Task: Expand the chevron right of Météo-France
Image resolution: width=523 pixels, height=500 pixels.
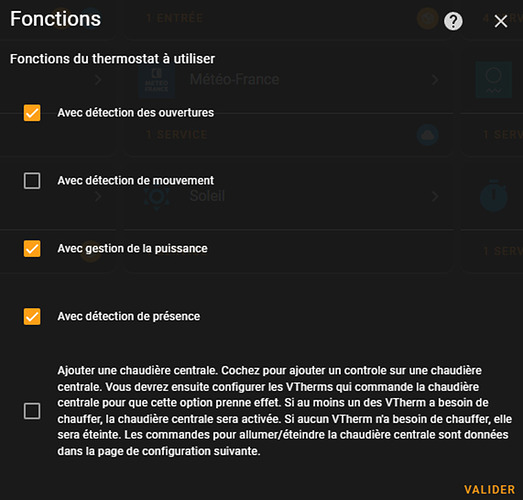Action: coord(435,80)
